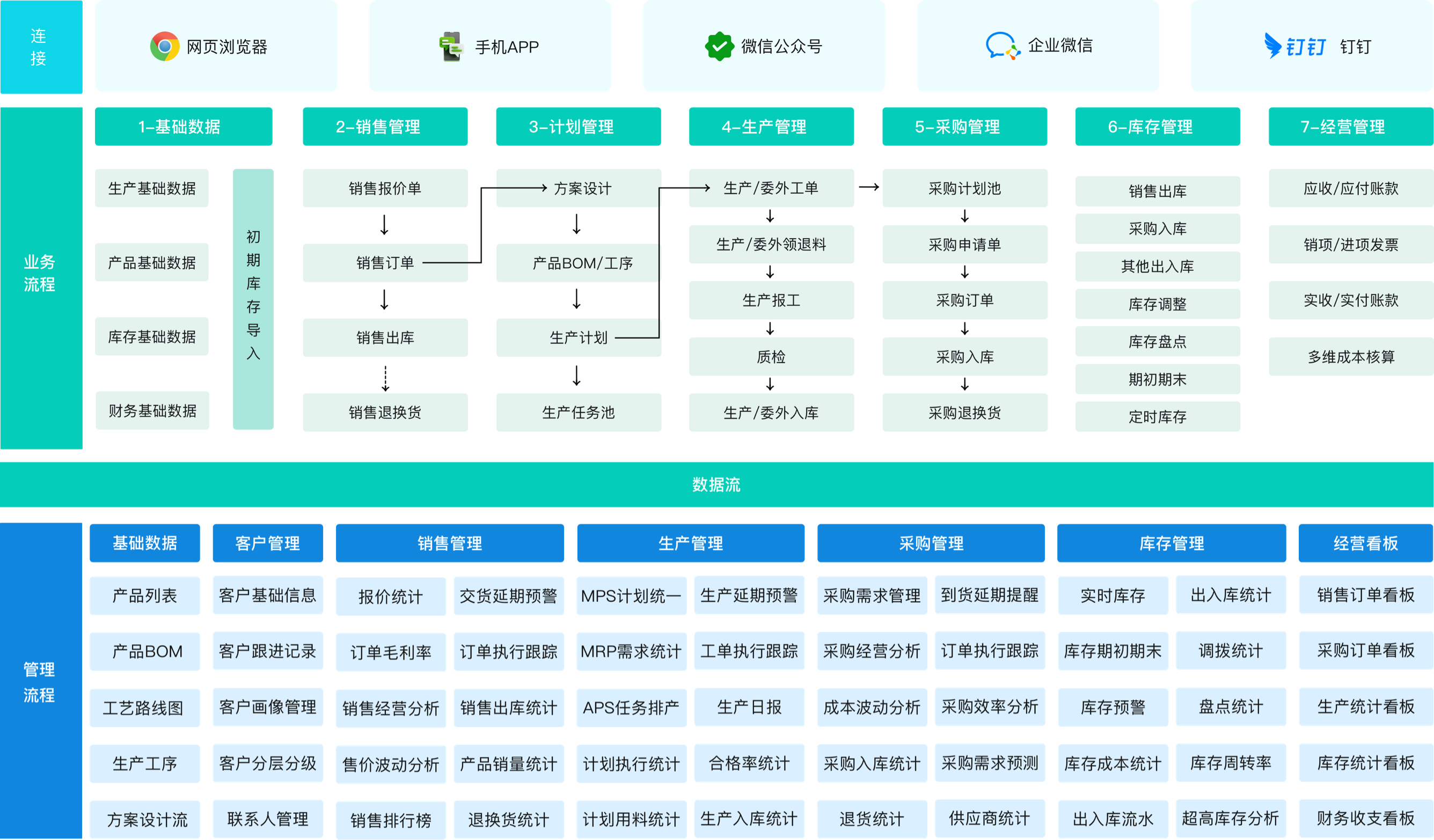The height and width of the screenshot is (840, 1434).
Task: Click the blue DingTalk logo icon
Action: pos(1294,46)
